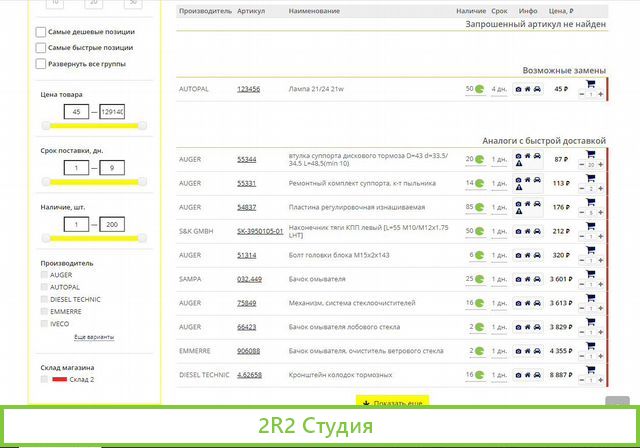Add AUTOPAL lamp 123456 to cart
The image size is (640, 448).
(x=590, y=84)
